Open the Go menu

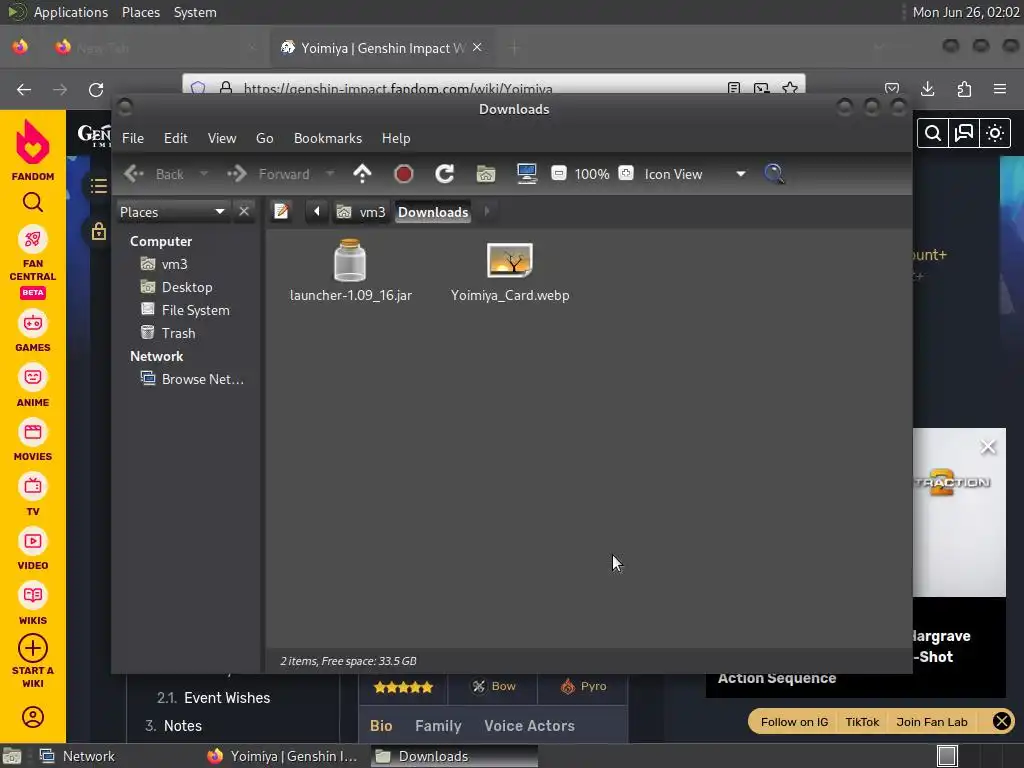264,138
